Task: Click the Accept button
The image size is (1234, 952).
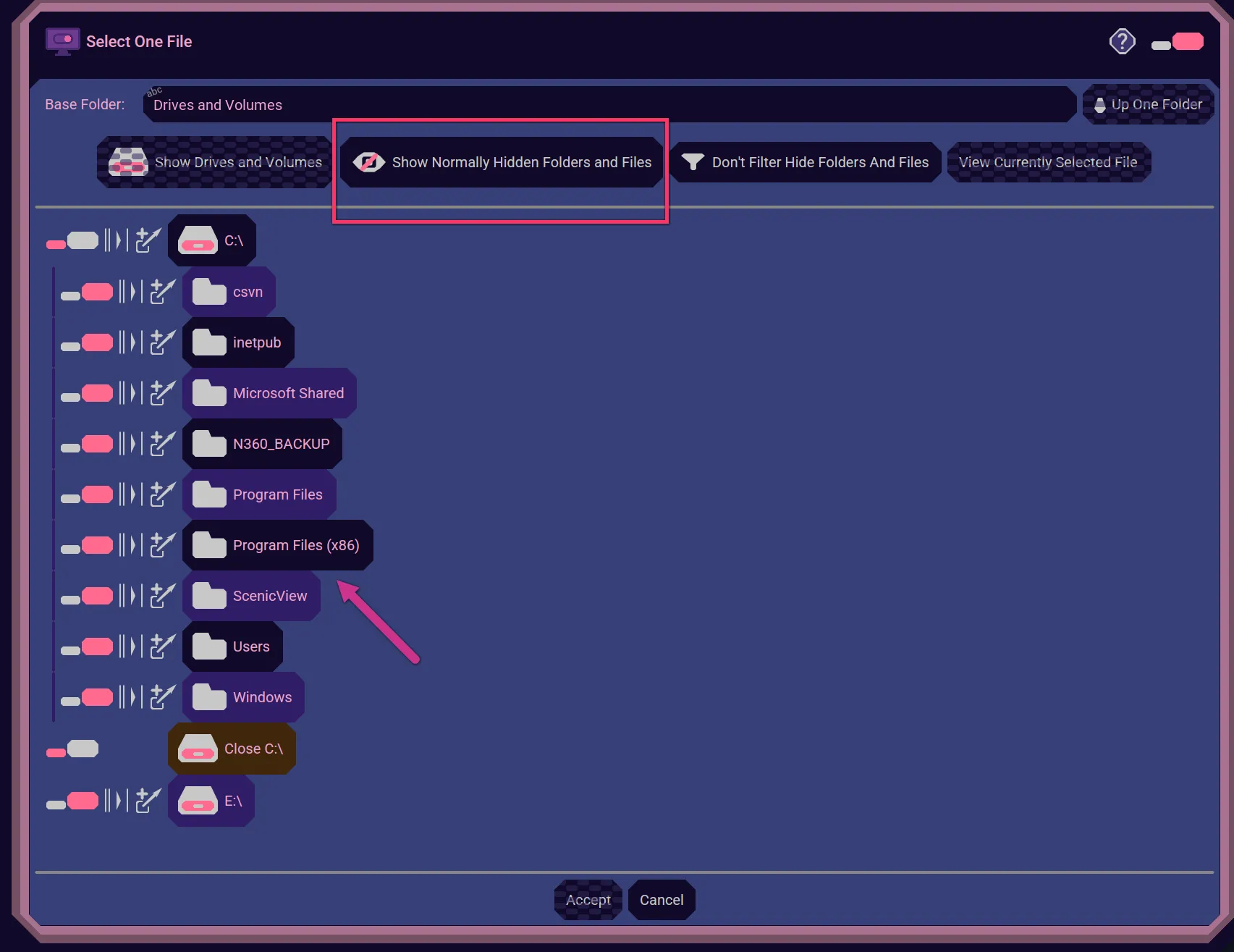Action: (588, 900)
